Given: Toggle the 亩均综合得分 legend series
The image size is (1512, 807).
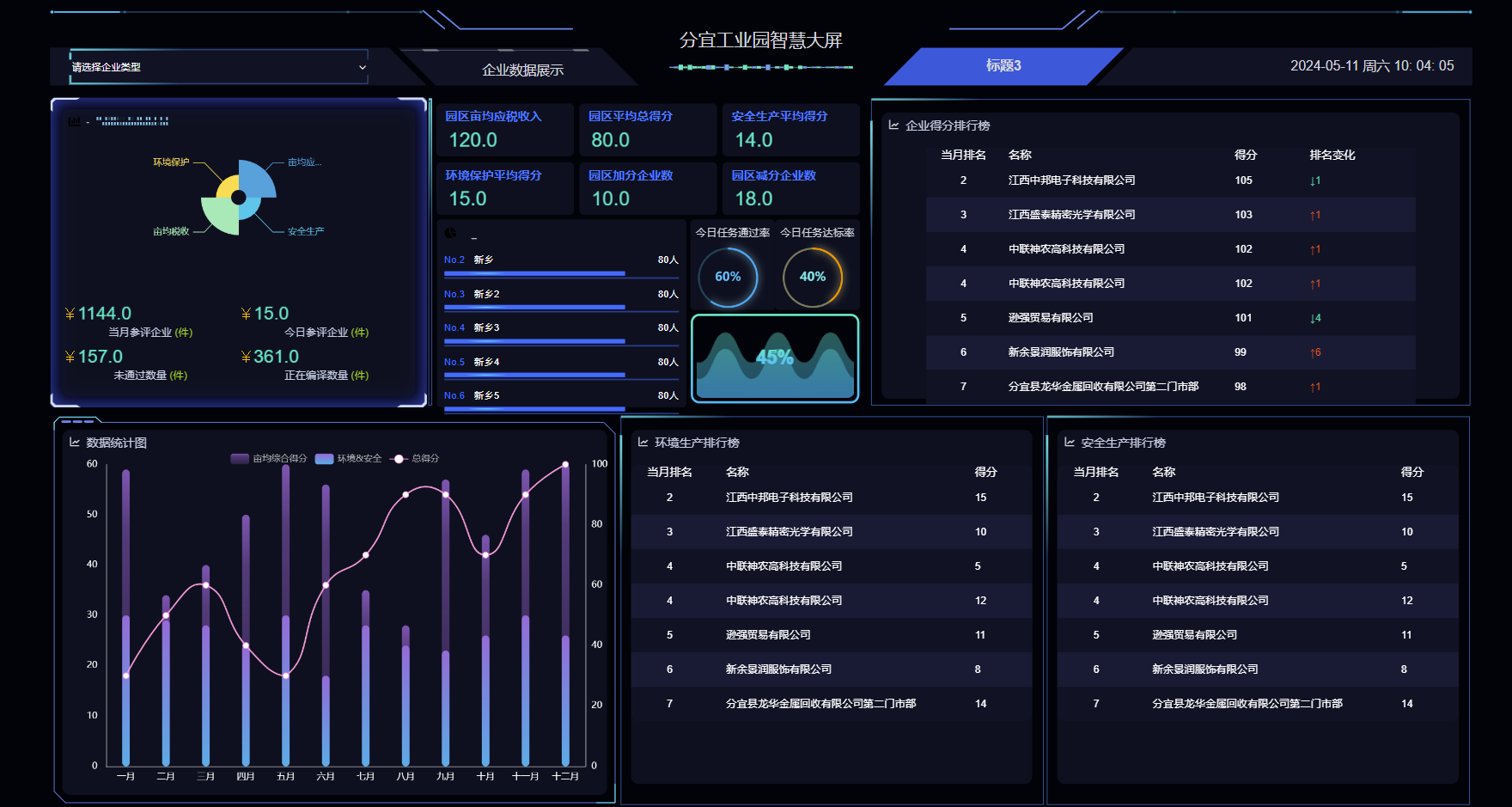Looking at the screenshot, I should coord(268,459).
